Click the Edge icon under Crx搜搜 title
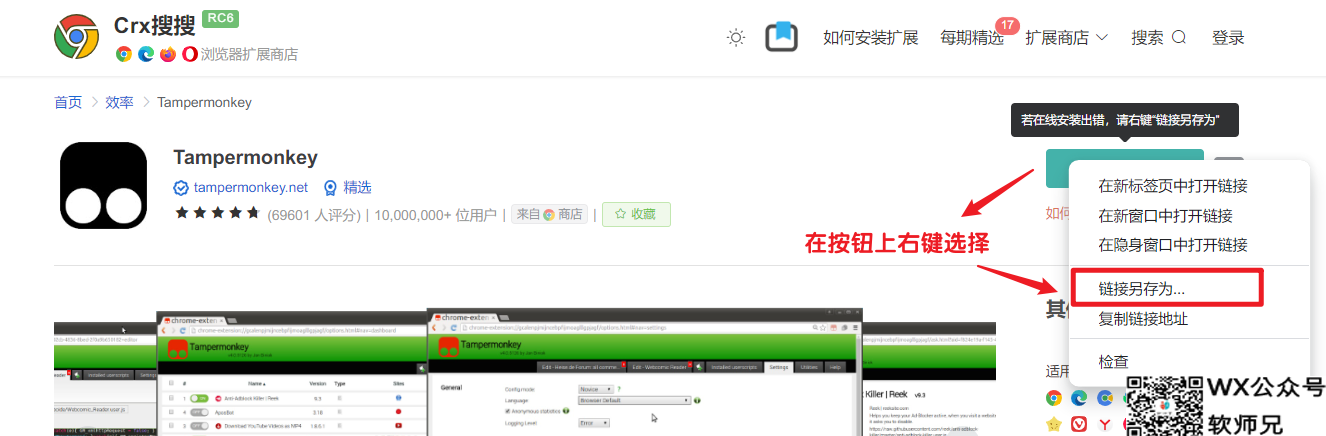Image resolution: width=1326 pixels, height=436 pixels. [x=146, y=54]
